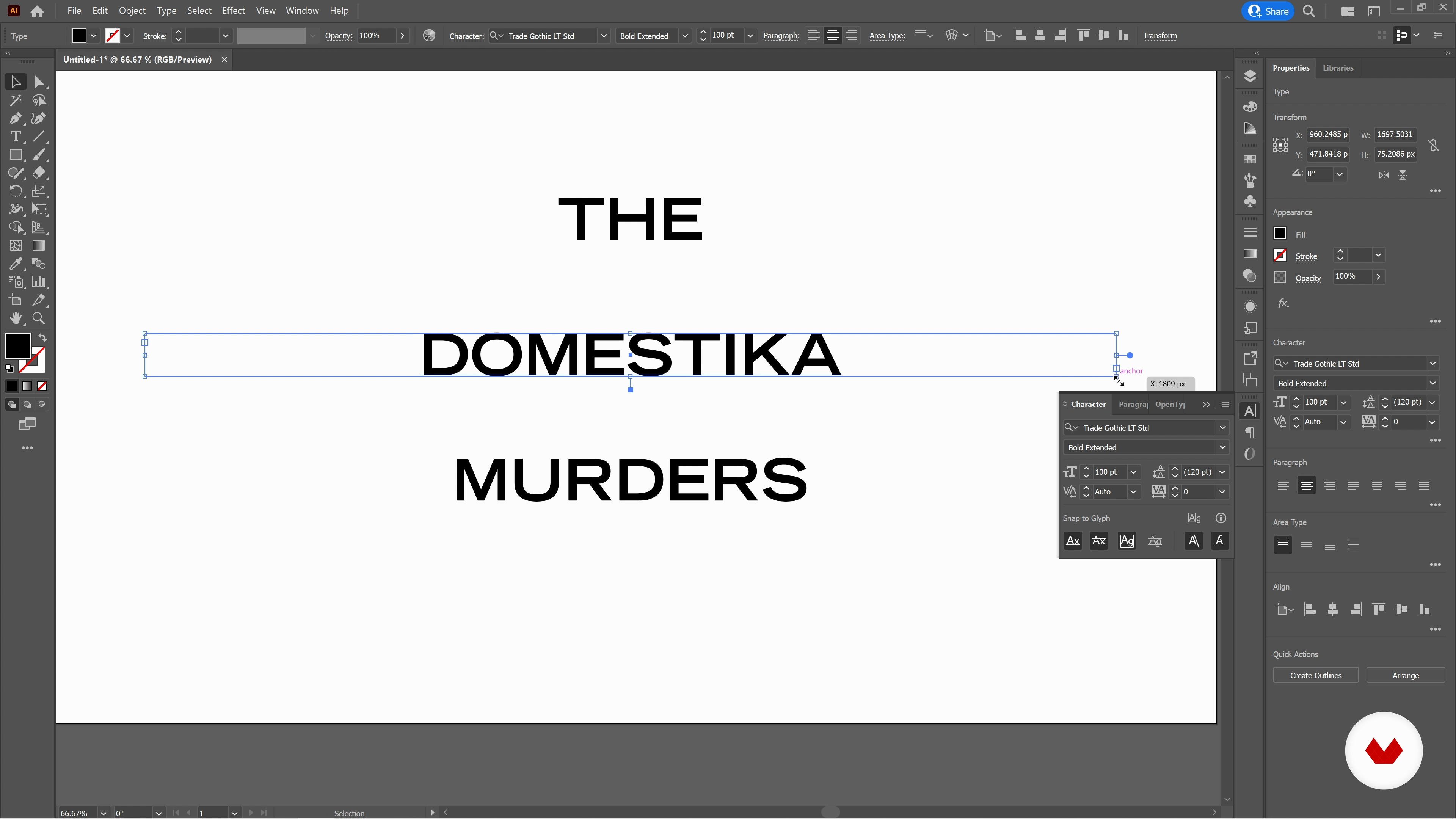Screen dimensions: 1456x819
Task: Select the Artboard tool
Action: [x=15, y=300]
